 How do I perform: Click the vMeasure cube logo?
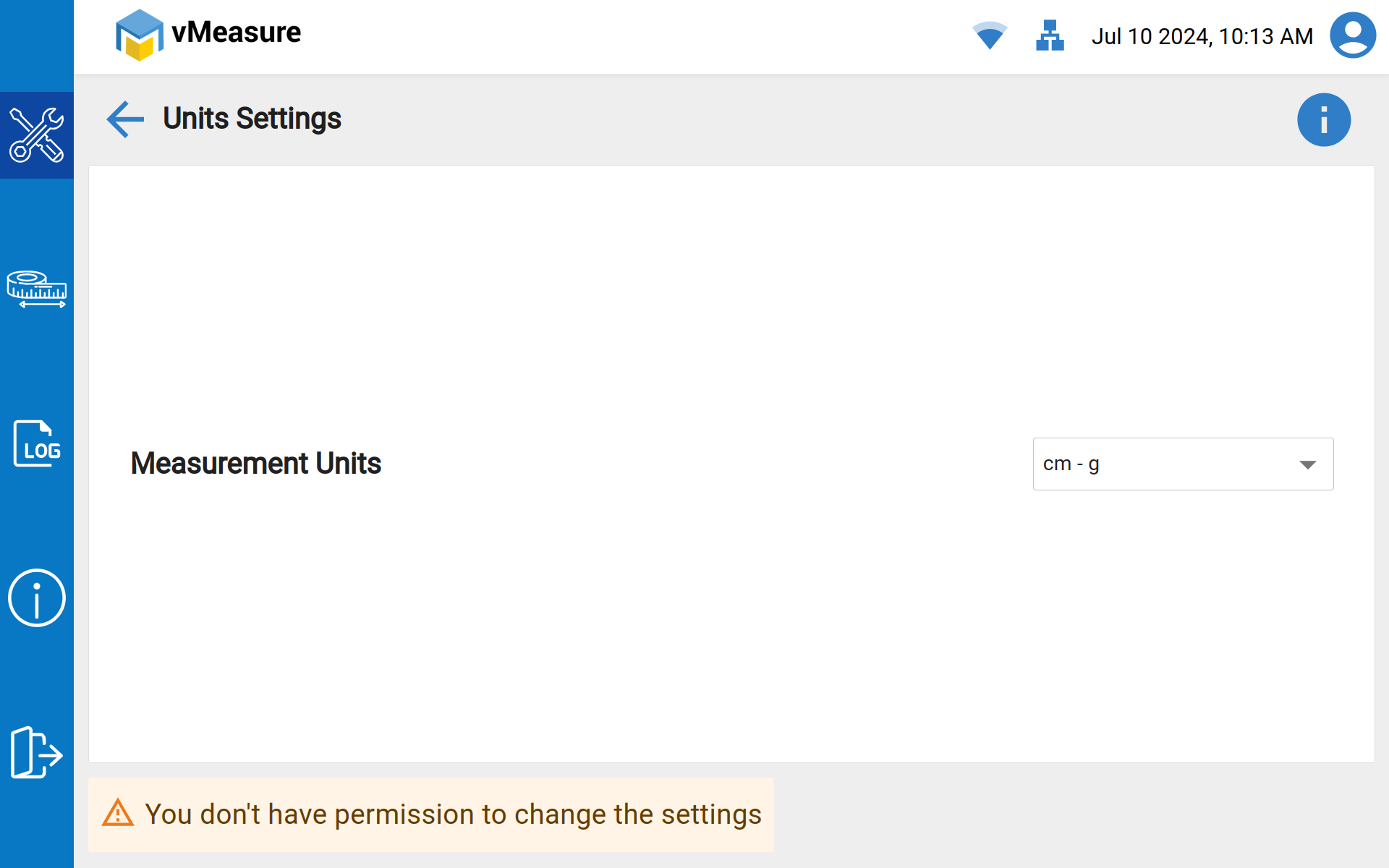tap(139, 35)
